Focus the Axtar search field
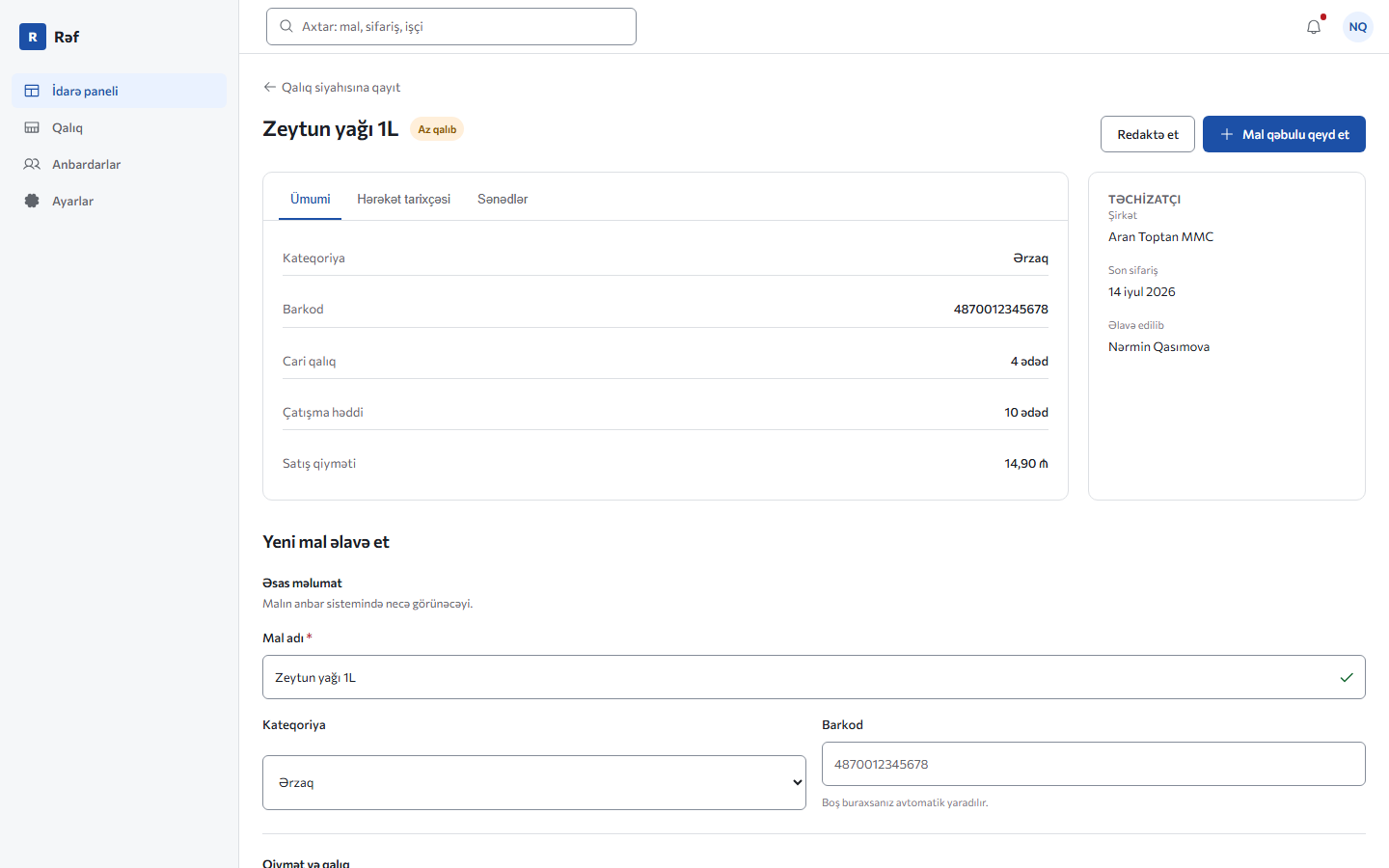The image size is (1389, 868). click(450, 26)
